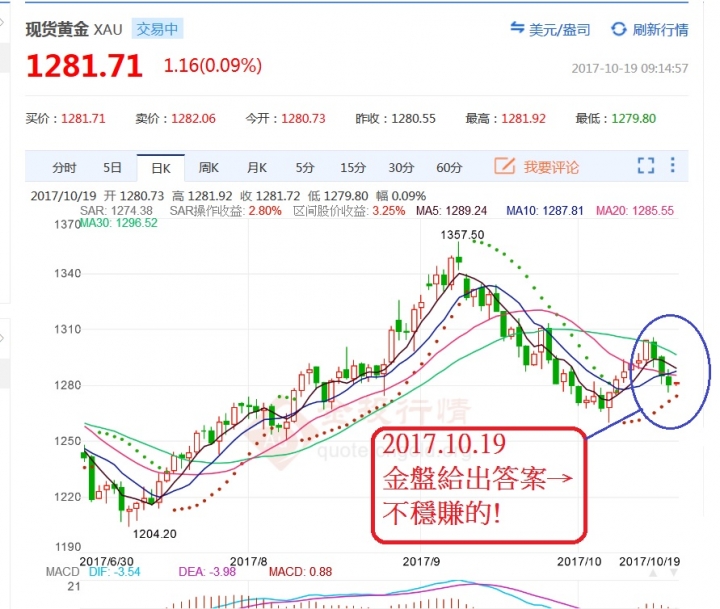Open the comment pencil icon
Image resolution: width=720 pixels, height=609 pixels.
(x=504, y=166)
